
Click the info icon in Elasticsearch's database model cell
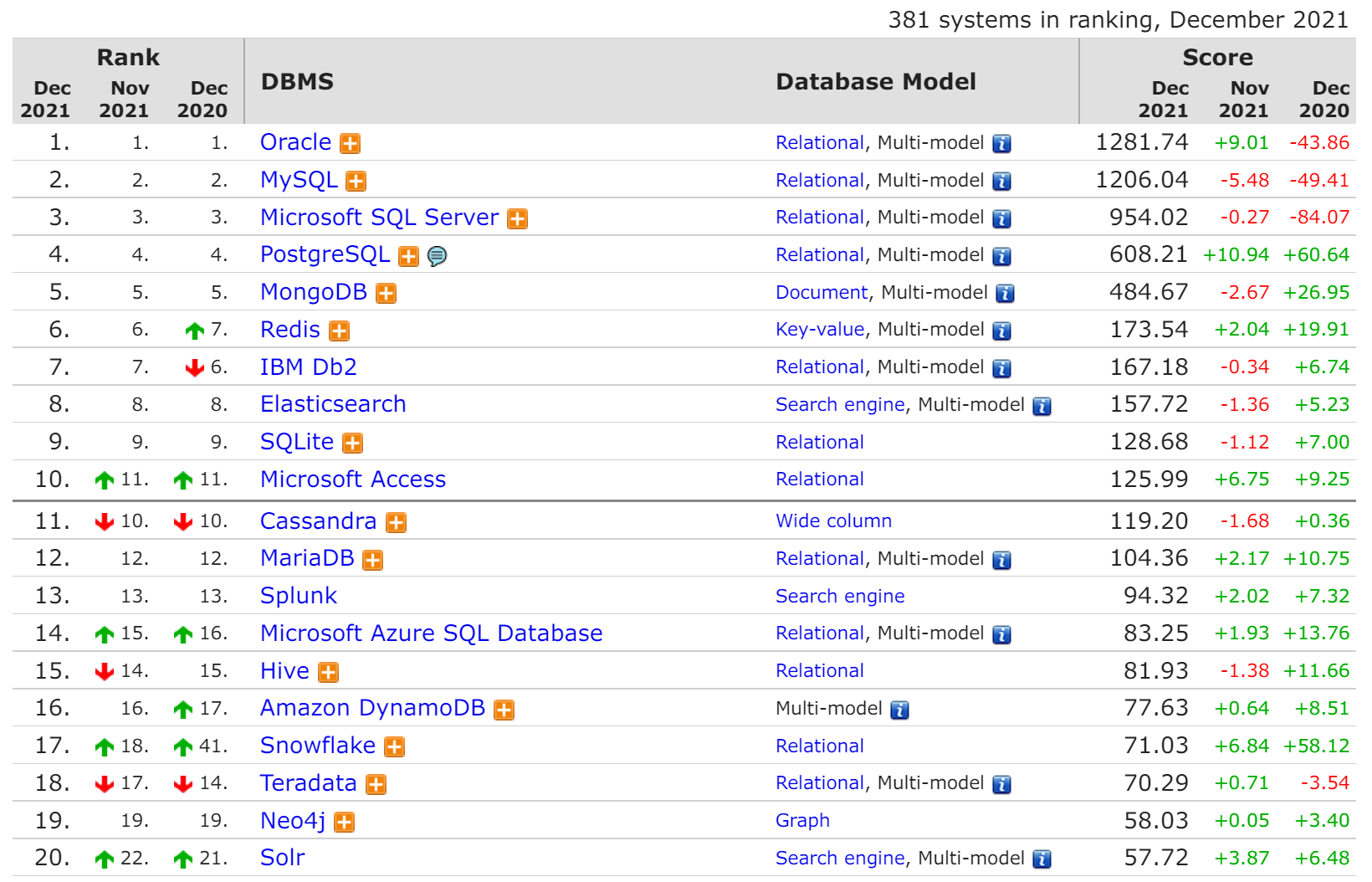tap(1042, 407)
